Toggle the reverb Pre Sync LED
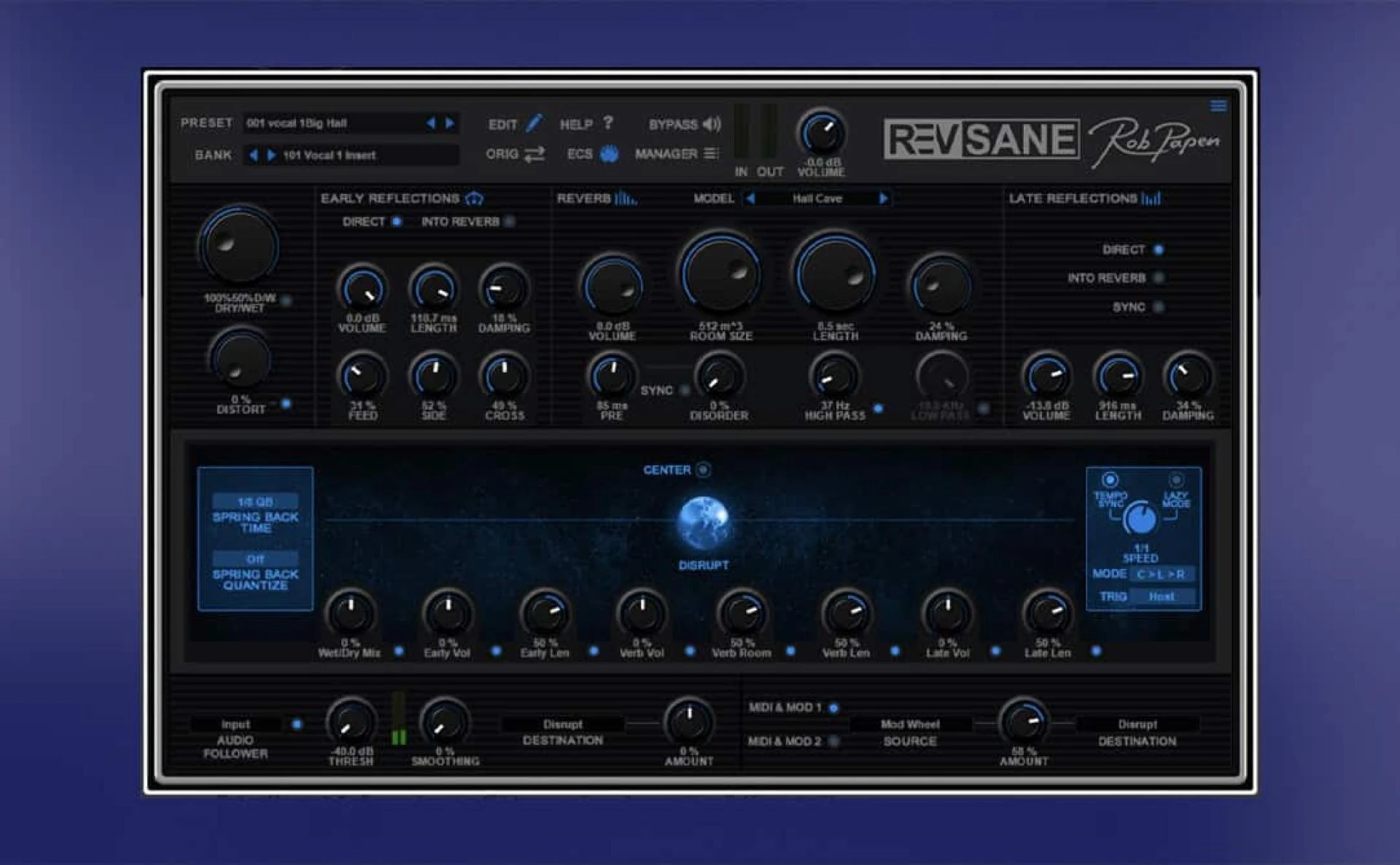 pos(685,390)
